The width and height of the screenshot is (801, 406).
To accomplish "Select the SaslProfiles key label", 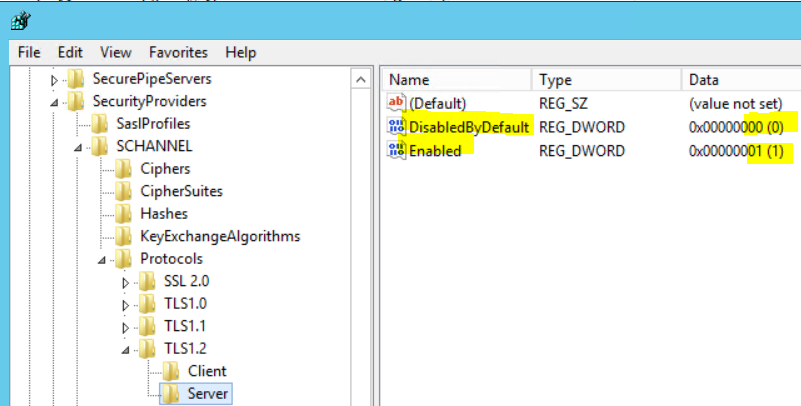I will click(153, 124).
